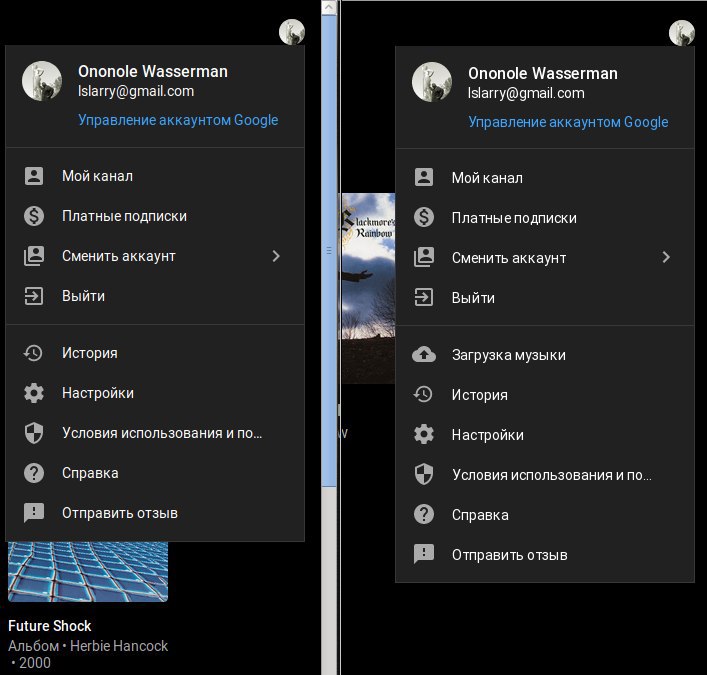
Task: Open "История" in the left menu
Action: (155, 353)
